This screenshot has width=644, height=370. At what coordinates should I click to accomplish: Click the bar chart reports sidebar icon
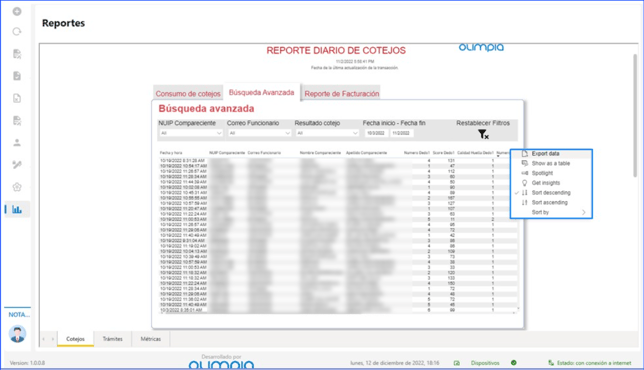coord(17,209)
